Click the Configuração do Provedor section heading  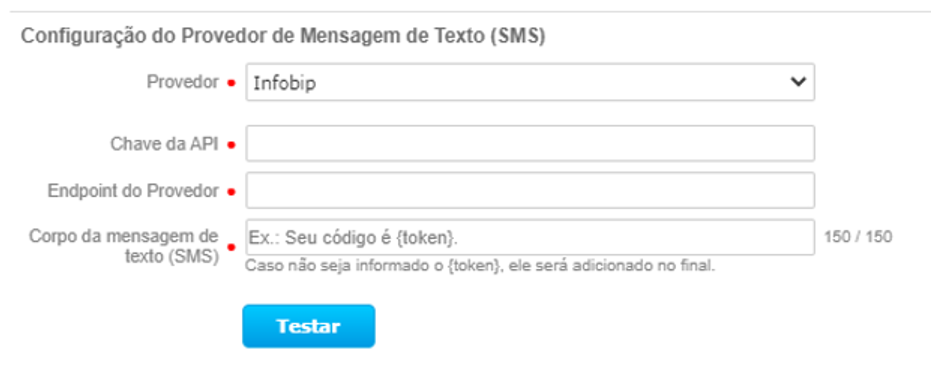[x=283, y=36]
